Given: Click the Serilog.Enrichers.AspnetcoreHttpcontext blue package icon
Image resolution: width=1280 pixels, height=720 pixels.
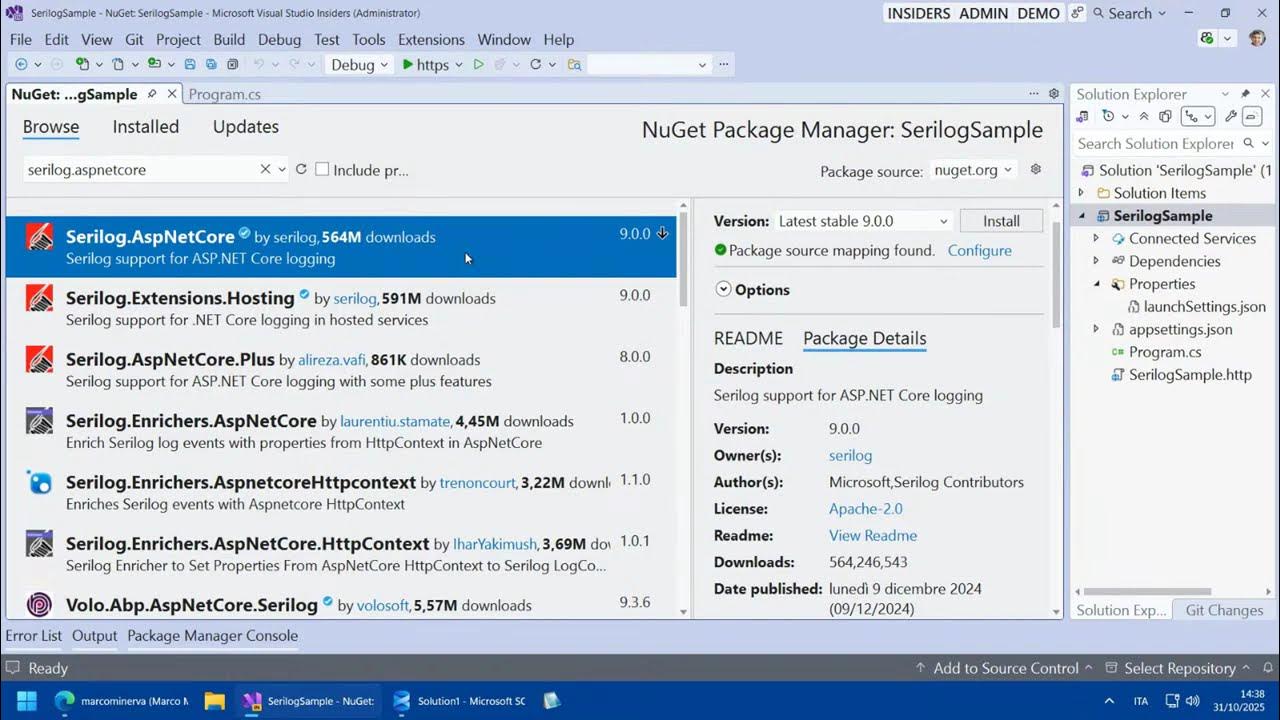Looking at the screenshot, I should click(x=39, y=482).
